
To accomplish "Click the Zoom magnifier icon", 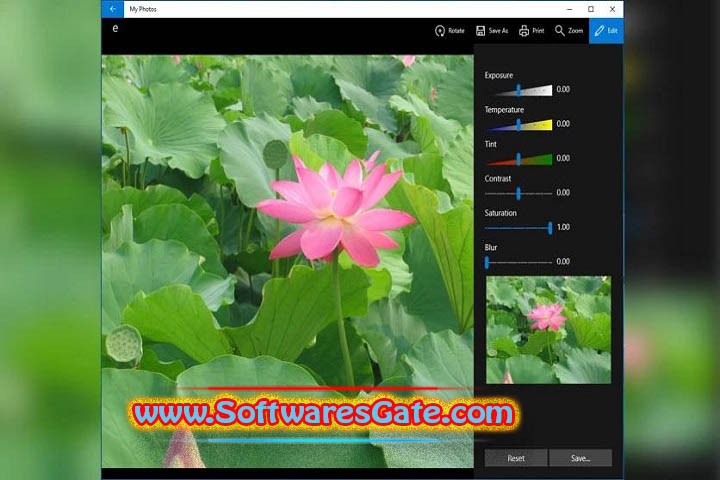I will 559,31.
